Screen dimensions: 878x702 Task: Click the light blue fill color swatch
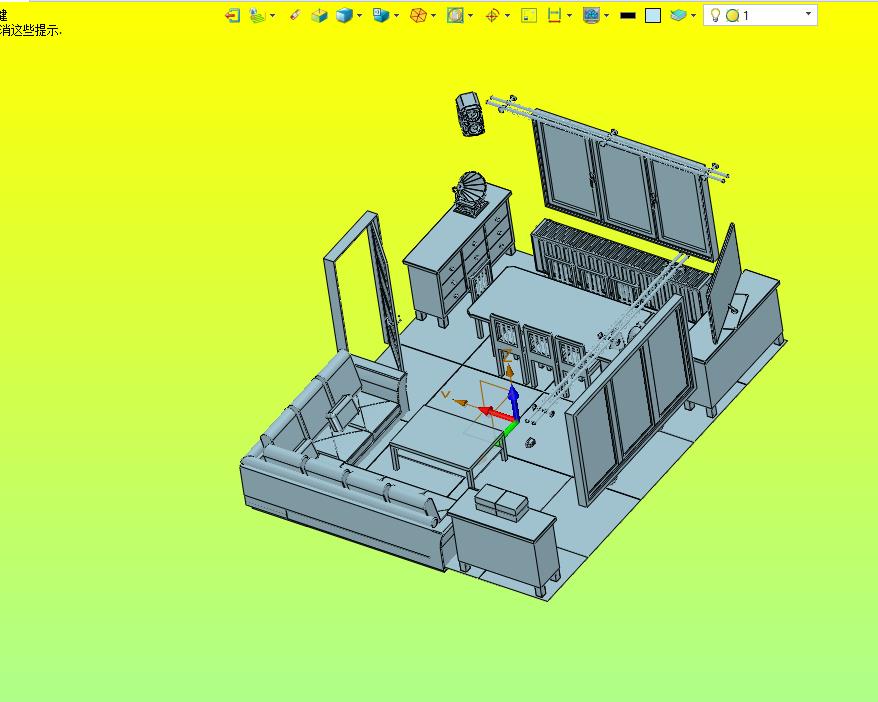pos(653,16)
